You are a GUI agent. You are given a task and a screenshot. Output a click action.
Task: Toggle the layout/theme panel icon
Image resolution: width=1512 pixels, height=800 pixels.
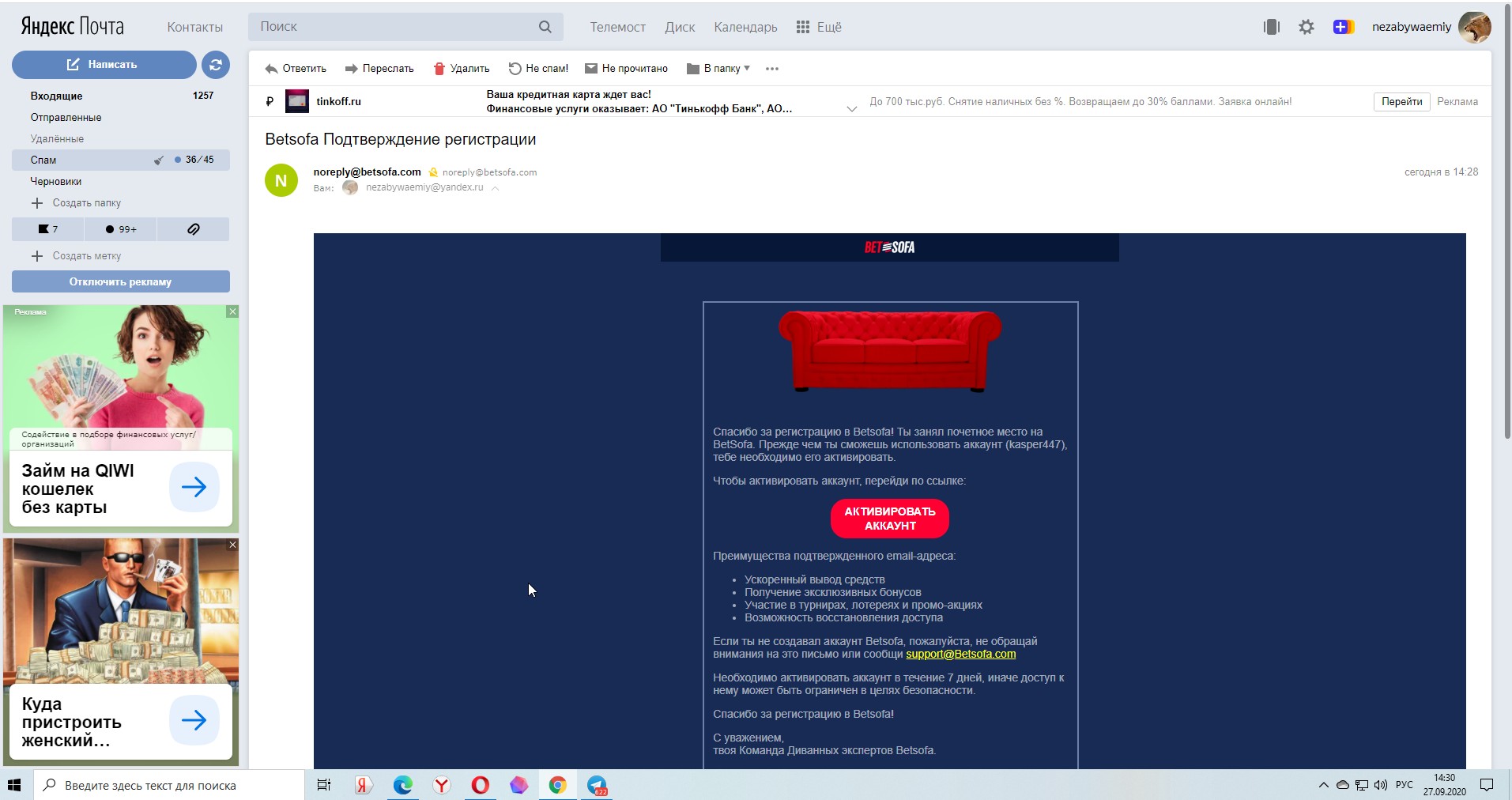point(1272,27)
